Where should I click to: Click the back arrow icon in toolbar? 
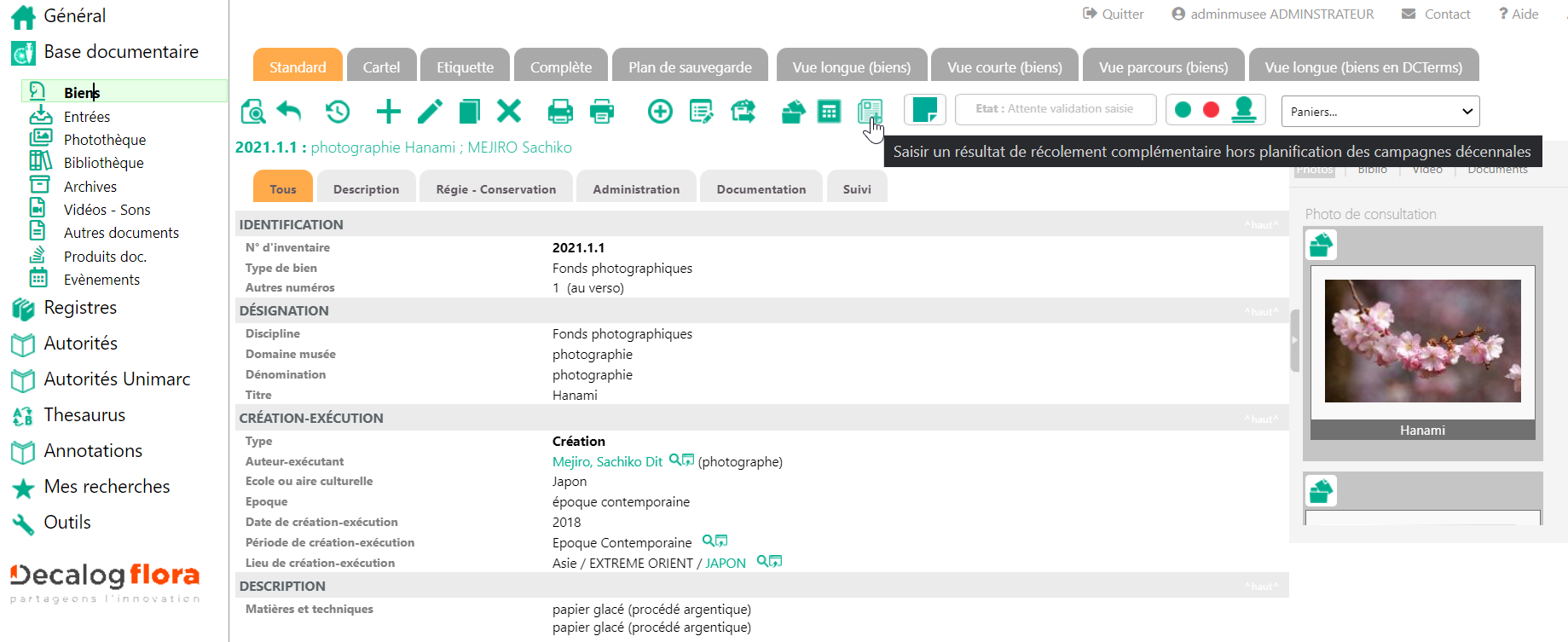(x=290, y=112)
